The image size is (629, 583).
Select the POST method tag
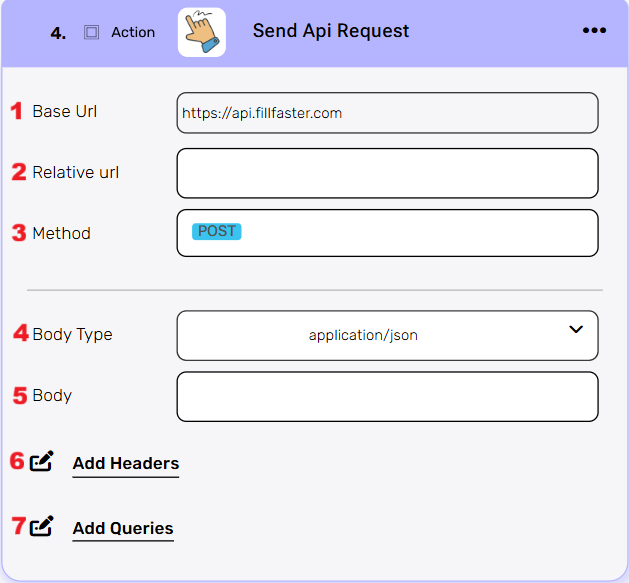217,231
